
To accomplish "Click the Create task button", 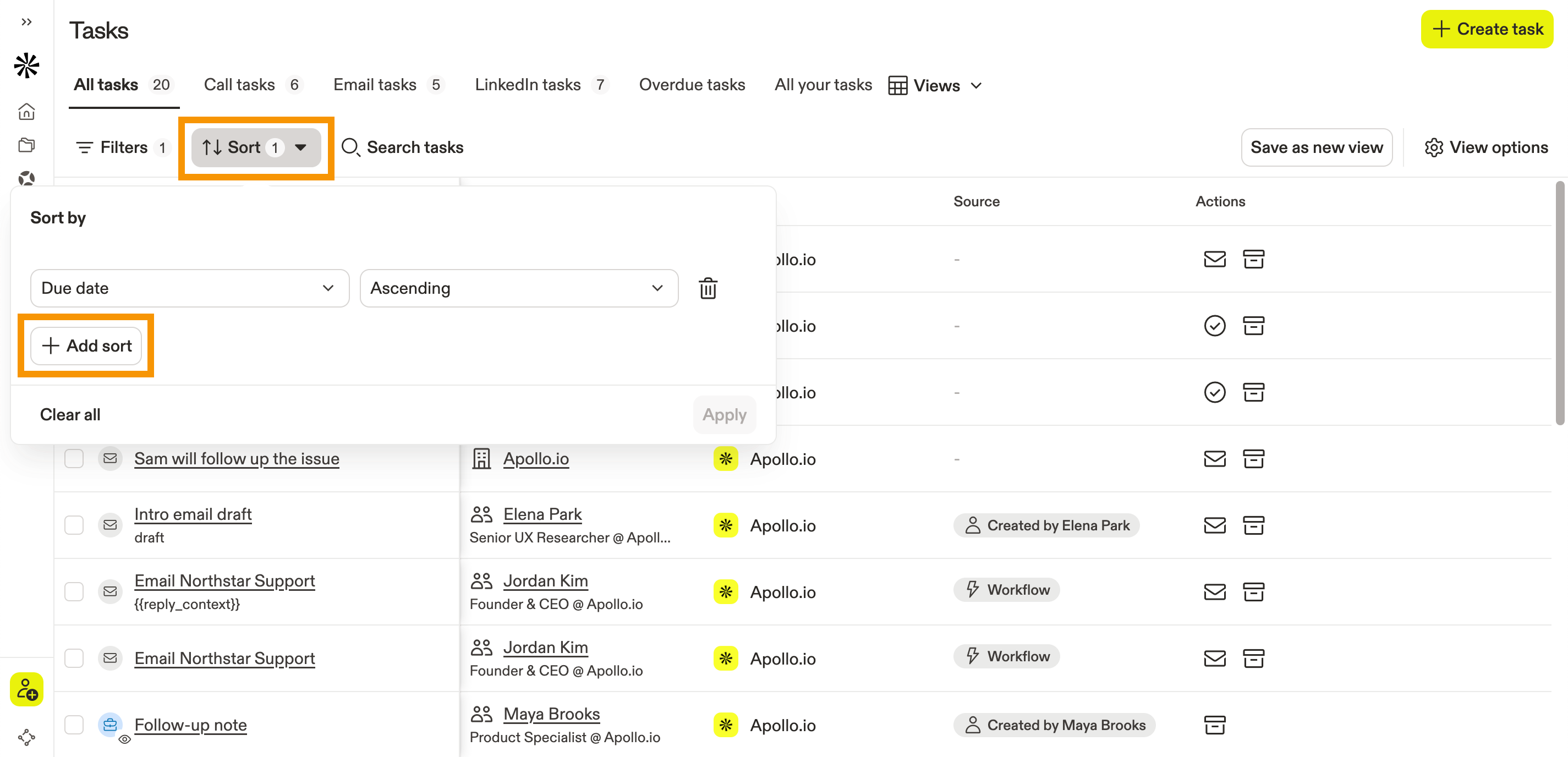I will [1487, 29].
